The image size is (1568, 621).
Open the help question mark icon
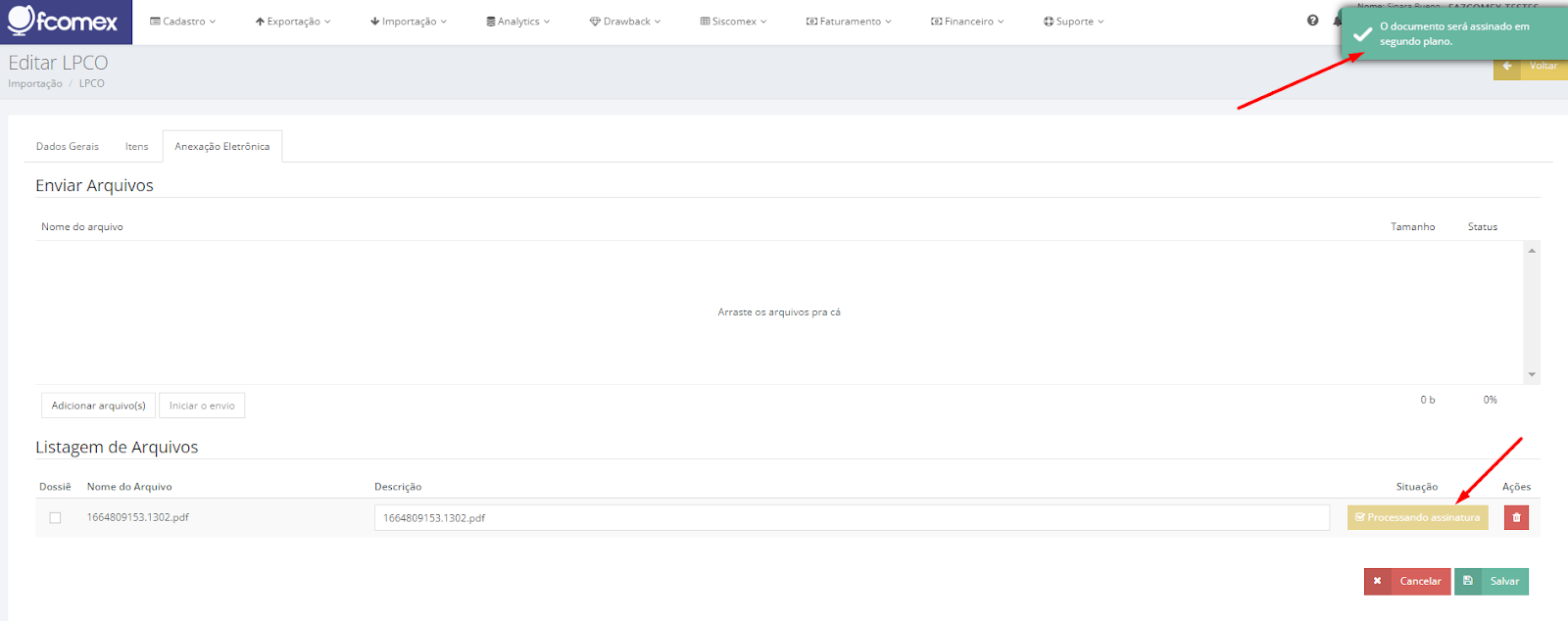pos(1312,21)
